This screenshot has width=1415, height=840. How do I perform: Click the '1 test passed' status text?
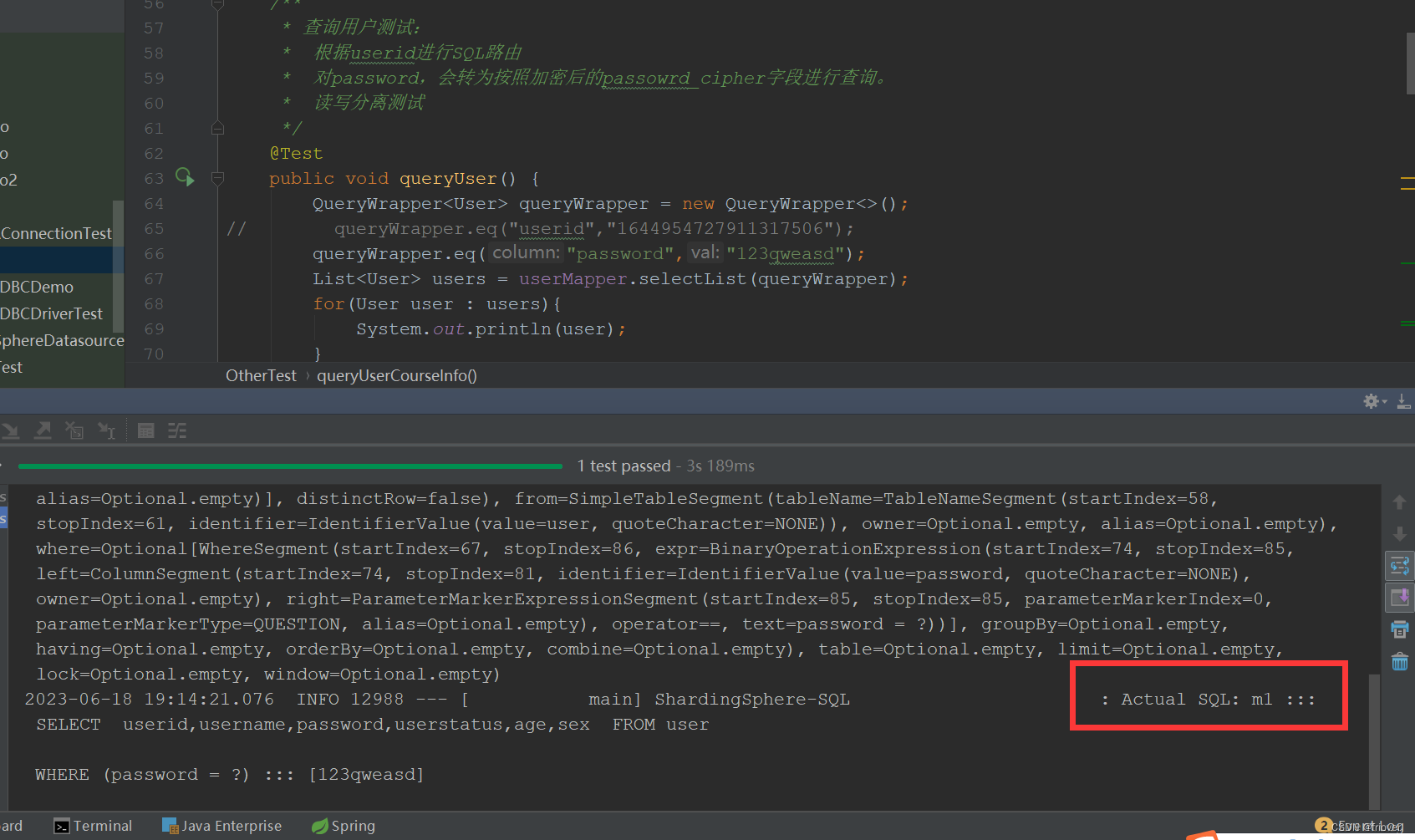pos(624,466)
